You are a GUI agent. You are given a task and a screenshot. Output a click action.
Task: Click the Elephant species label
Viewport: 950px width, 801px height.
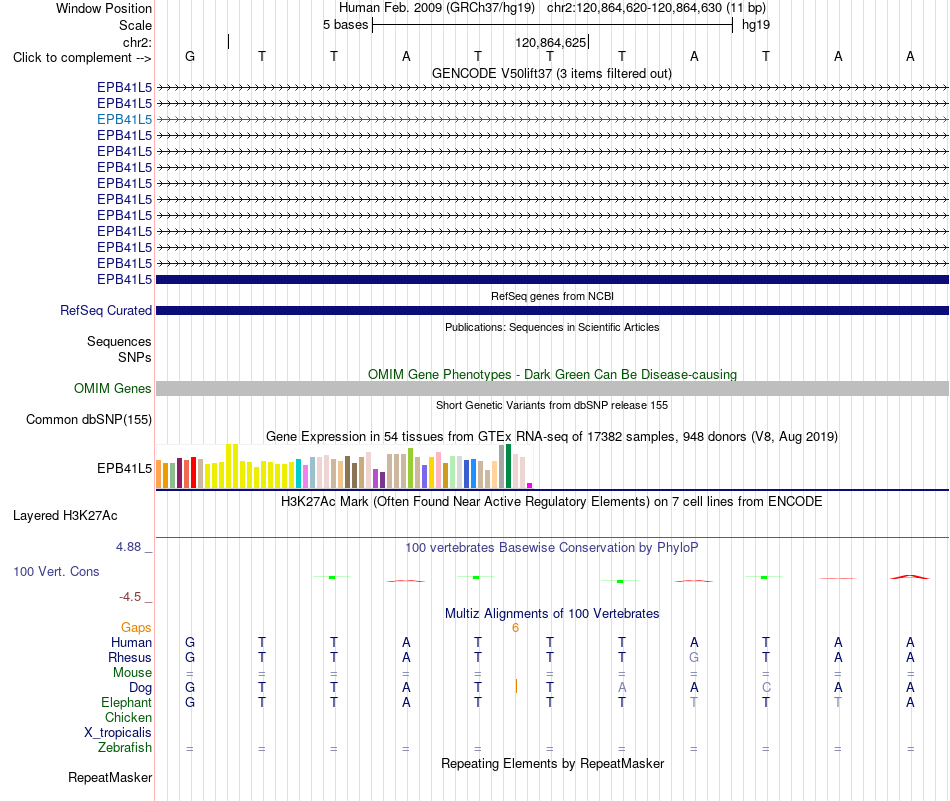click(126, 702)
